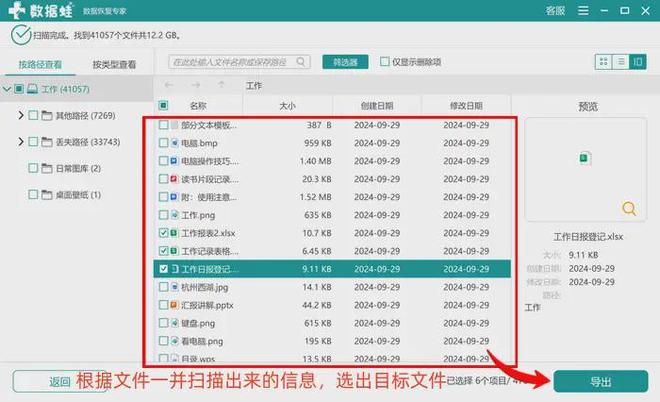
Task: Check the 汇报讲解.pptx file checkbox
Action: [x=163, y=305]
